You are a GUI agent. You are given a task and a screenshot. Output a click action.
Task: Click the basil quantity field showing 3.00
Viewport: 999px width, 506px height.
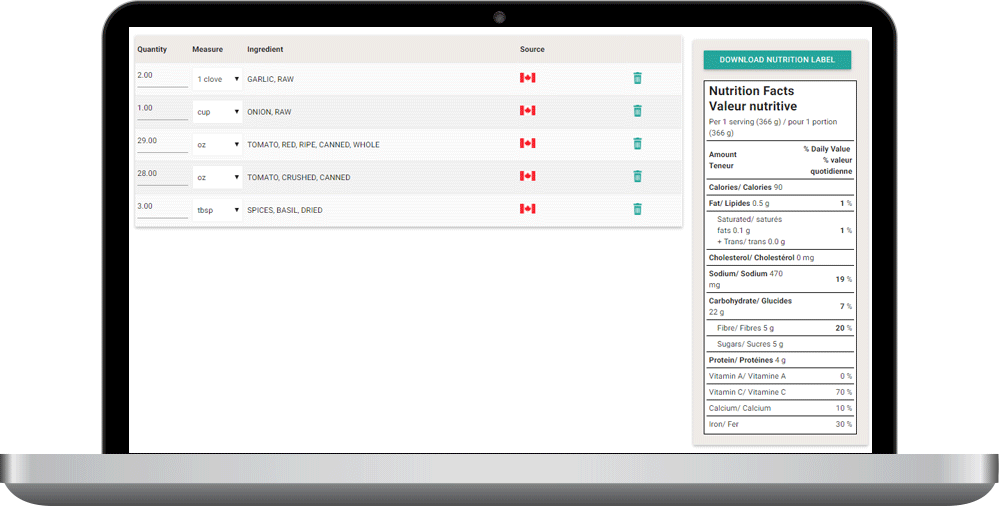[161, 207]
